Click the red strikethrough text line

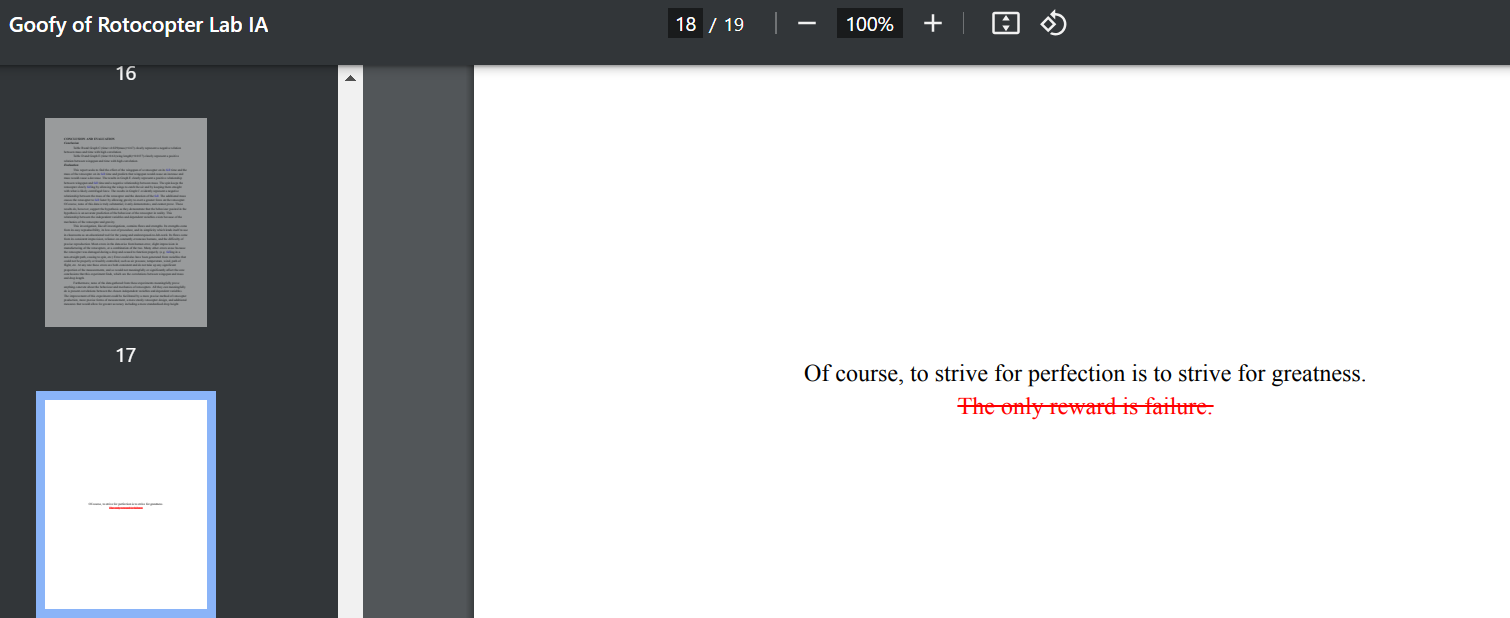point(1085,407)
